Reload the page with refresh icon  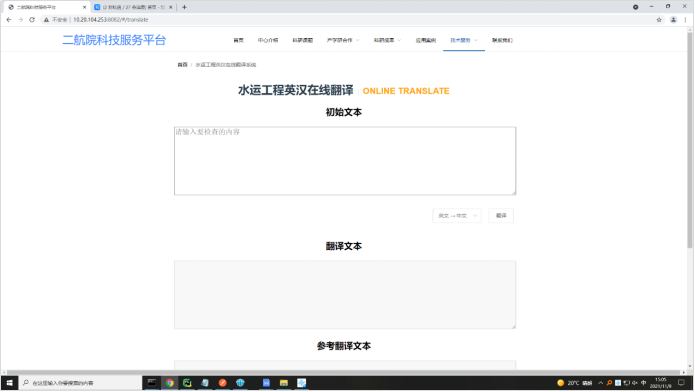pyautogui.click(x=32, y=20)
